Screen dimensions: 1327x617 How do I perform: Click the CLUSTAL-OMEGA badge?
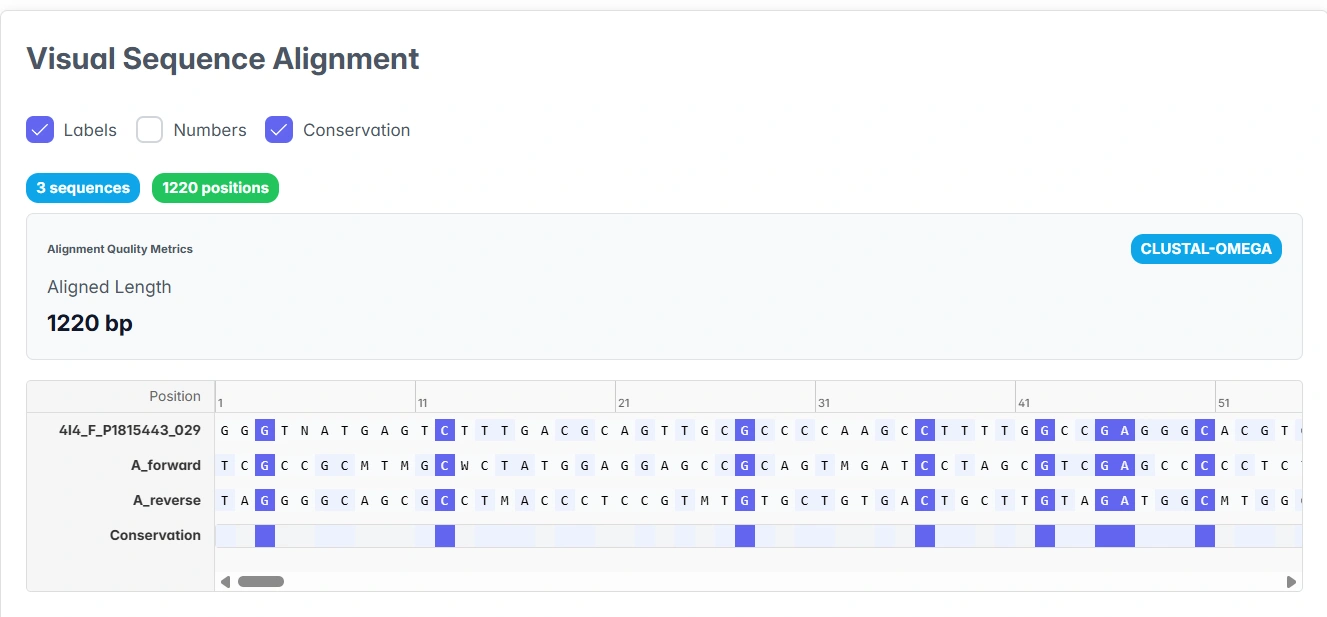(x=1206, y=249)
